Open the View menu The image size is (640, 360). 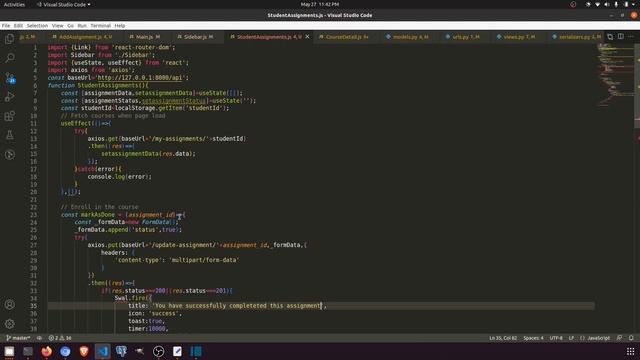tap(58, 26)
